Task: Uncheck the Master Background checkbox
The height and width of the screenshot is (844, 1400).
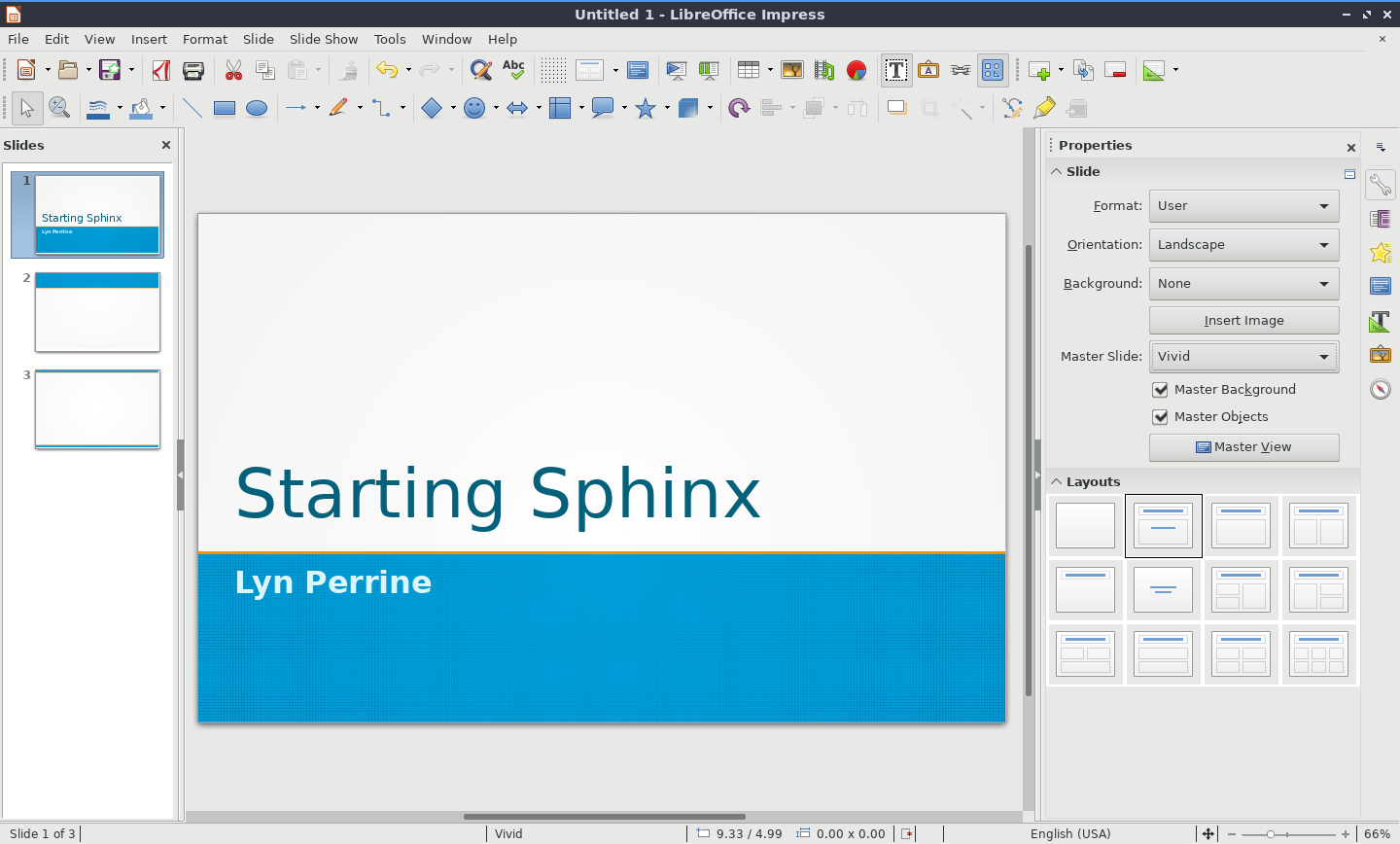Action: click(1160, 390)
